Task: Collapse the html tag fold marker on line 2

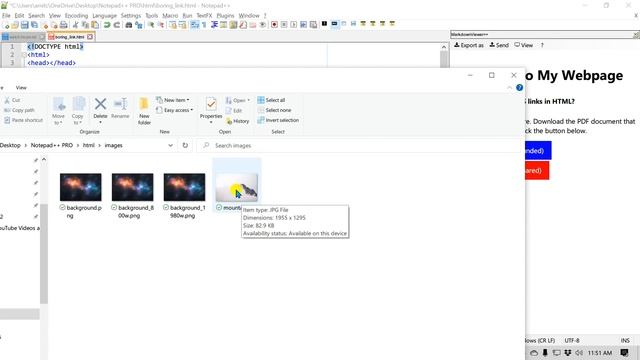Action: coord(24,55)
